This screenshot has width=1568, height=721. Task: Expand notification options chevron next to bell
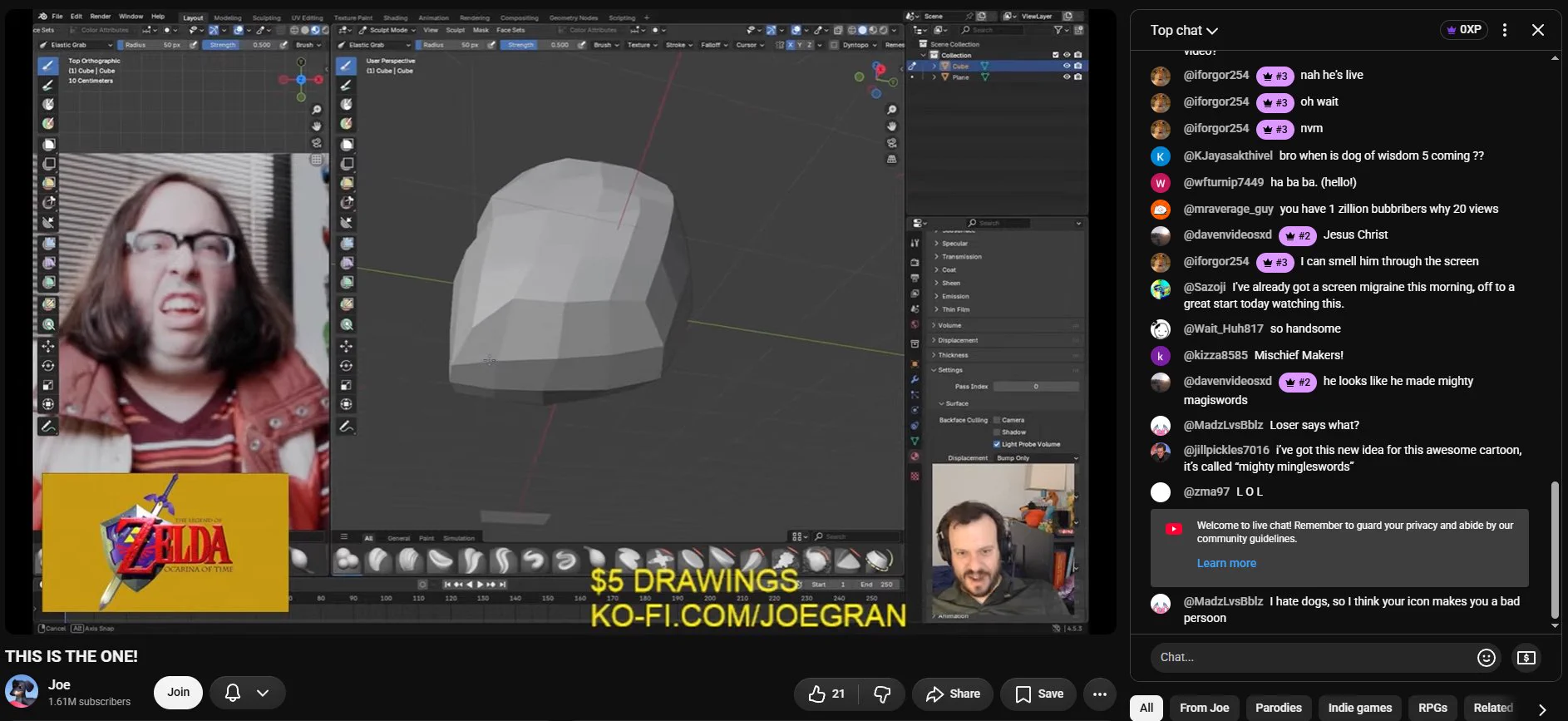263,692
